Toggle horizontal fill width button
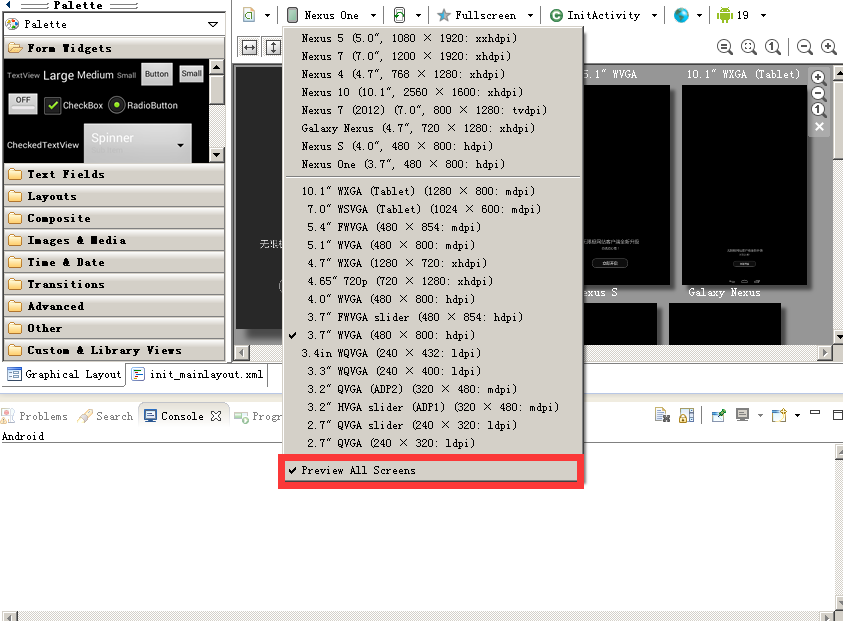843x621 pixels. 249,47
